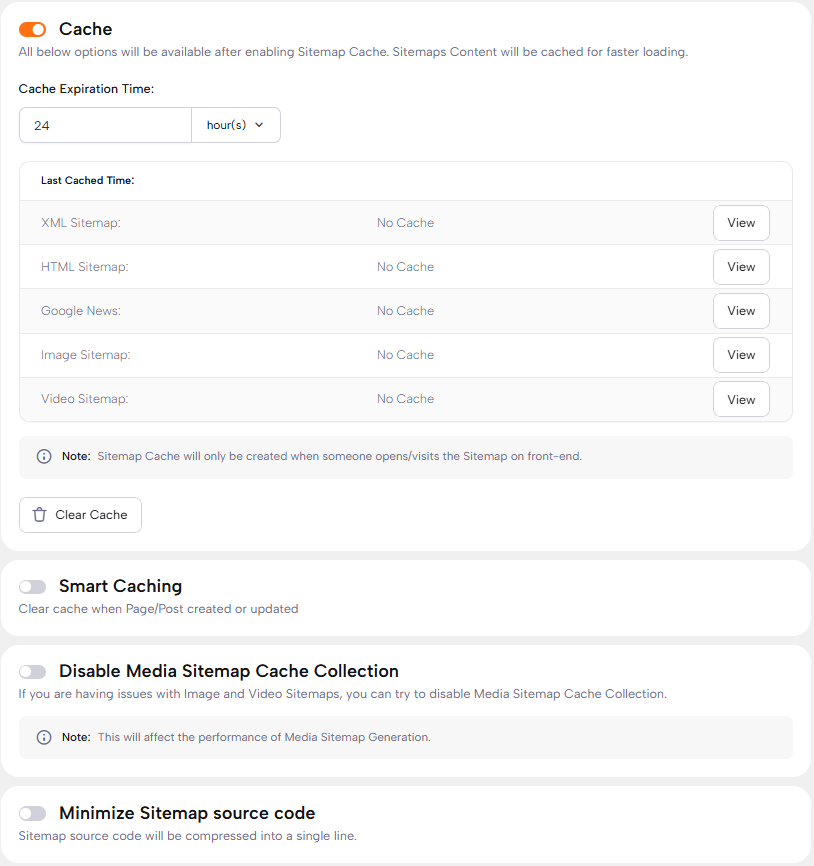Screen dimensions: 814x866
Task: Open View for the Image Sitemap
Action: click(740, 355)
